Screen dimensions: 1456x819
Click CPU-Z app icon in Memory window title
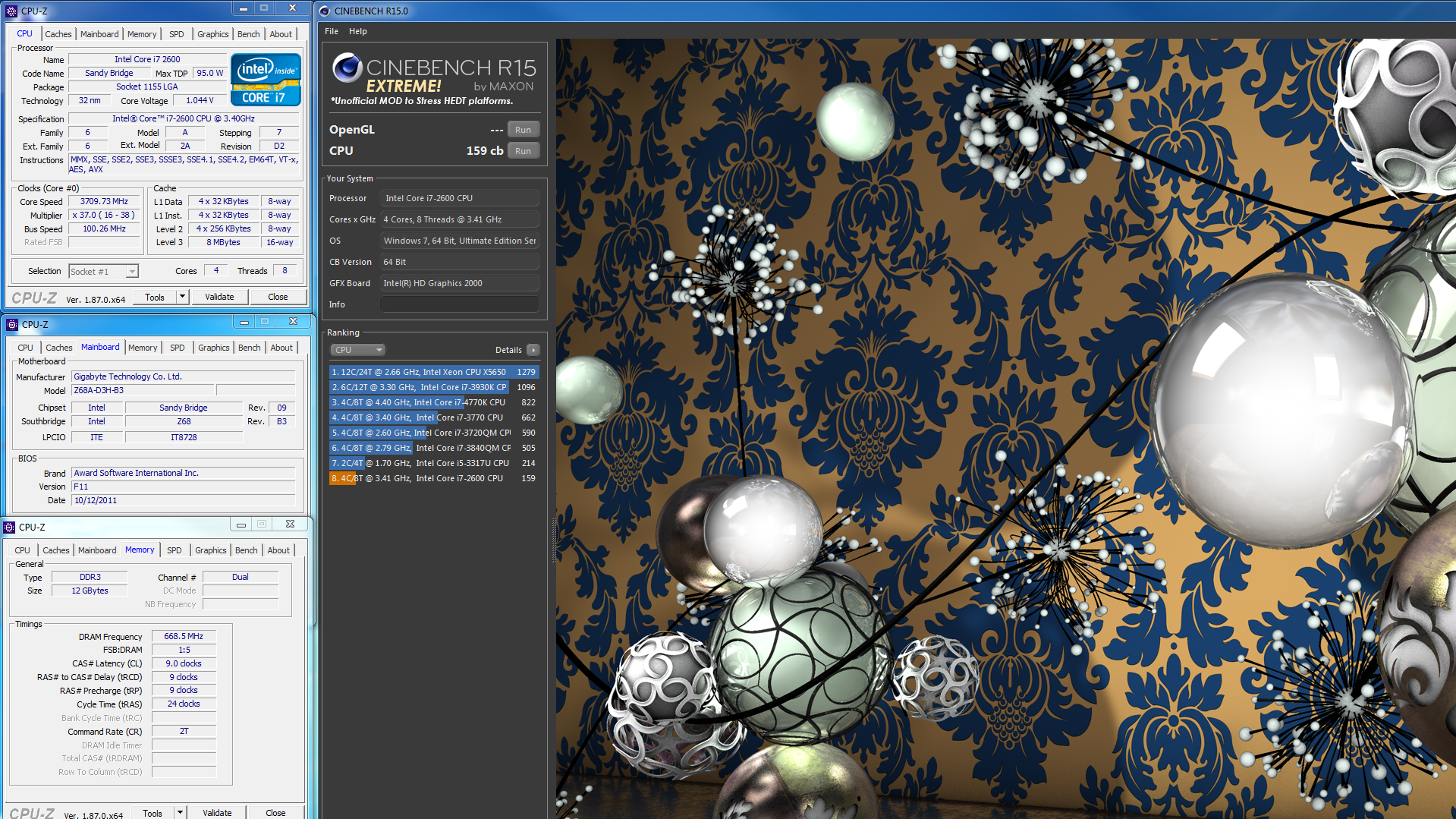point(10,527)
